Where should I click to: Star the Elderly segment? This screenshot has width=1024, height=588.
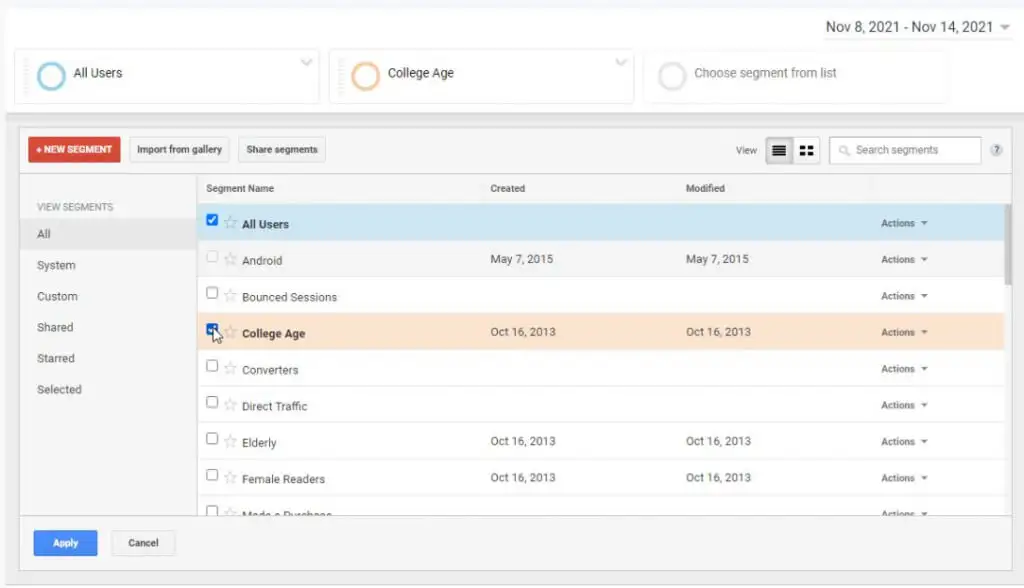pyautogui.click(x=230, y=442)
